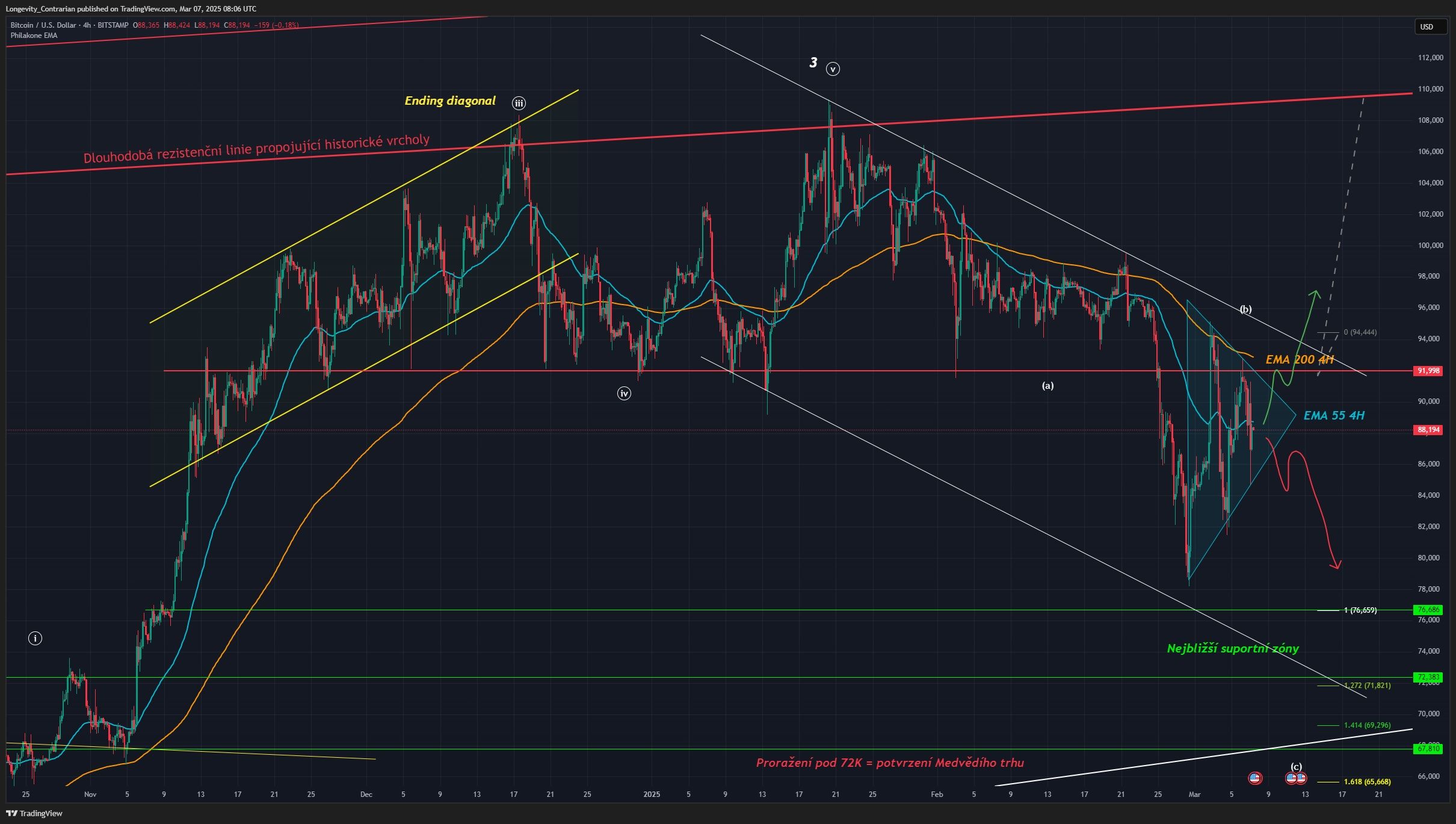
Task: Select the 'EMA 200 4H' orange label
Action: click(x=1300, y=360)
